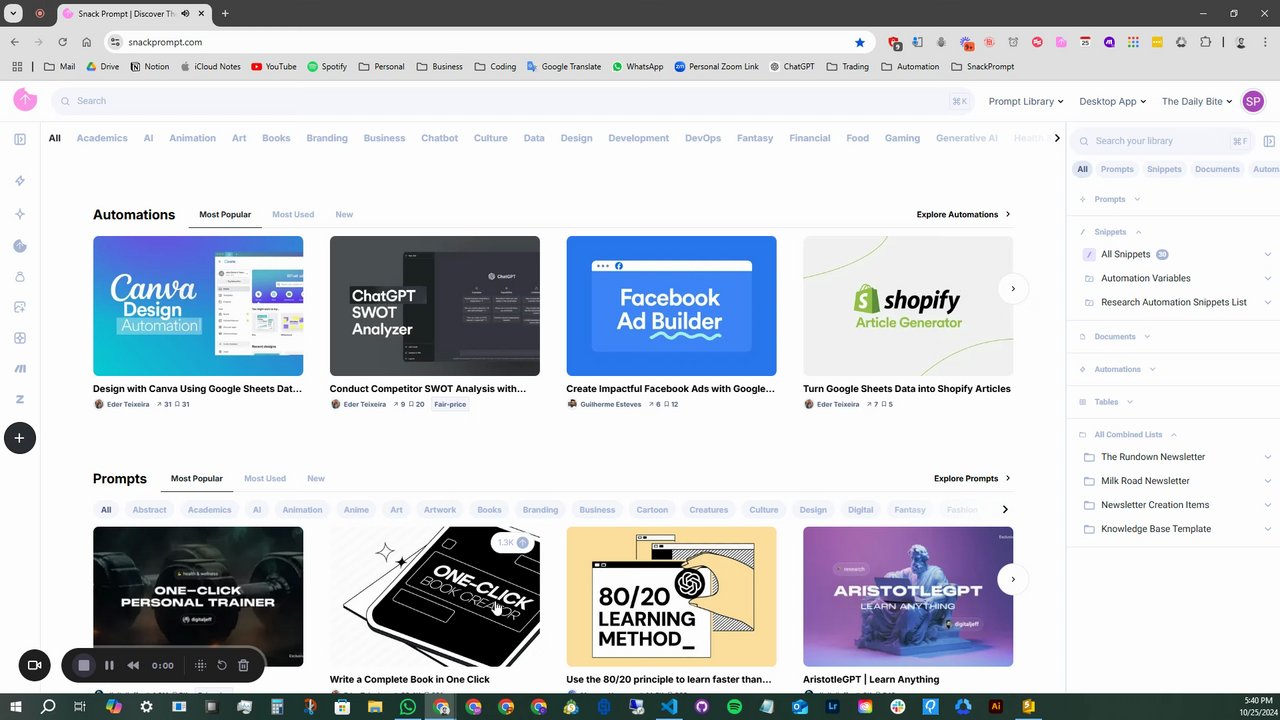Toggle the left sidebar panel icon

[x=20, y=139]
